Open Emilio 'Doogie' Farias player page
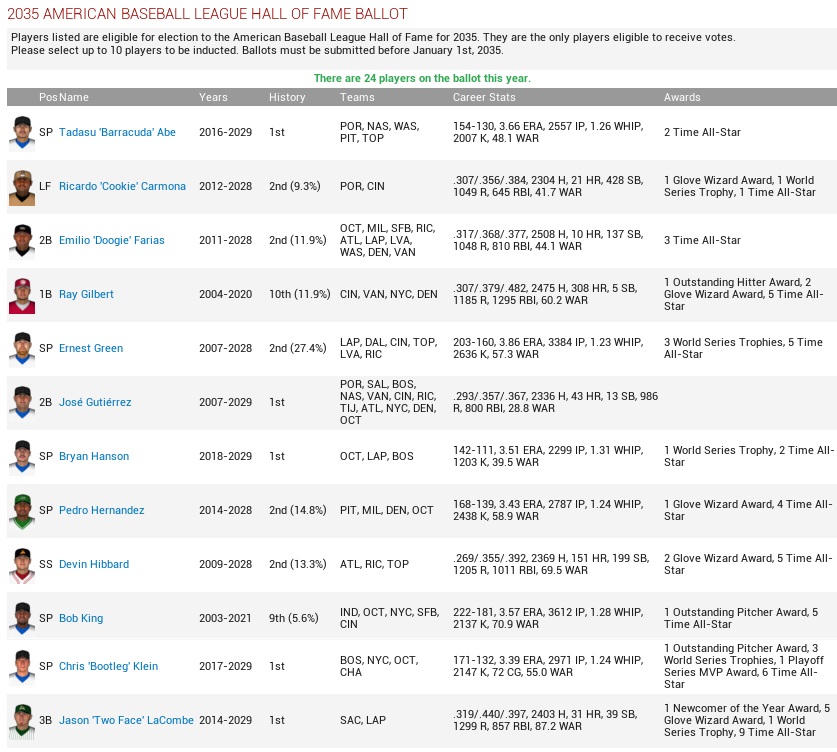The image size is (837, 752). tap(111, 241)
